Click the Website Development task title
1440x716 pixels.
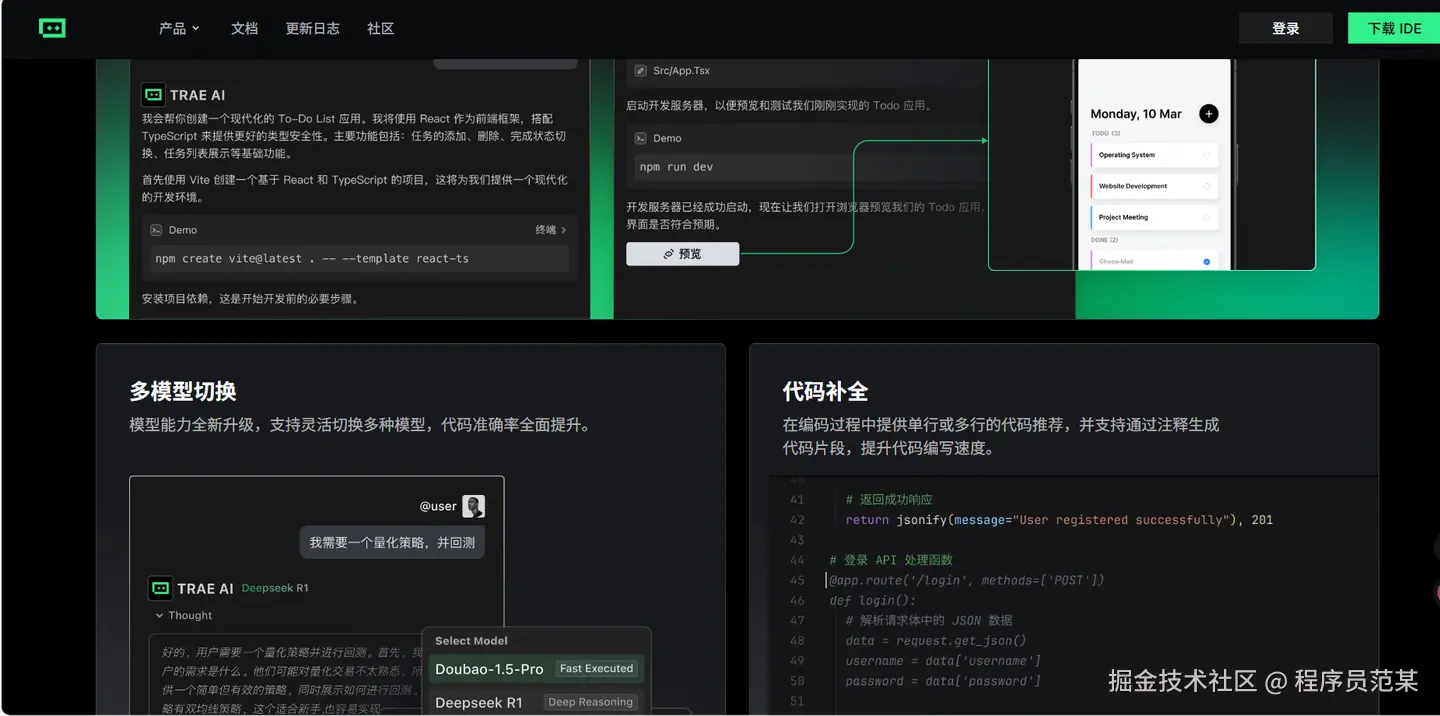(x=1133, y=186)
